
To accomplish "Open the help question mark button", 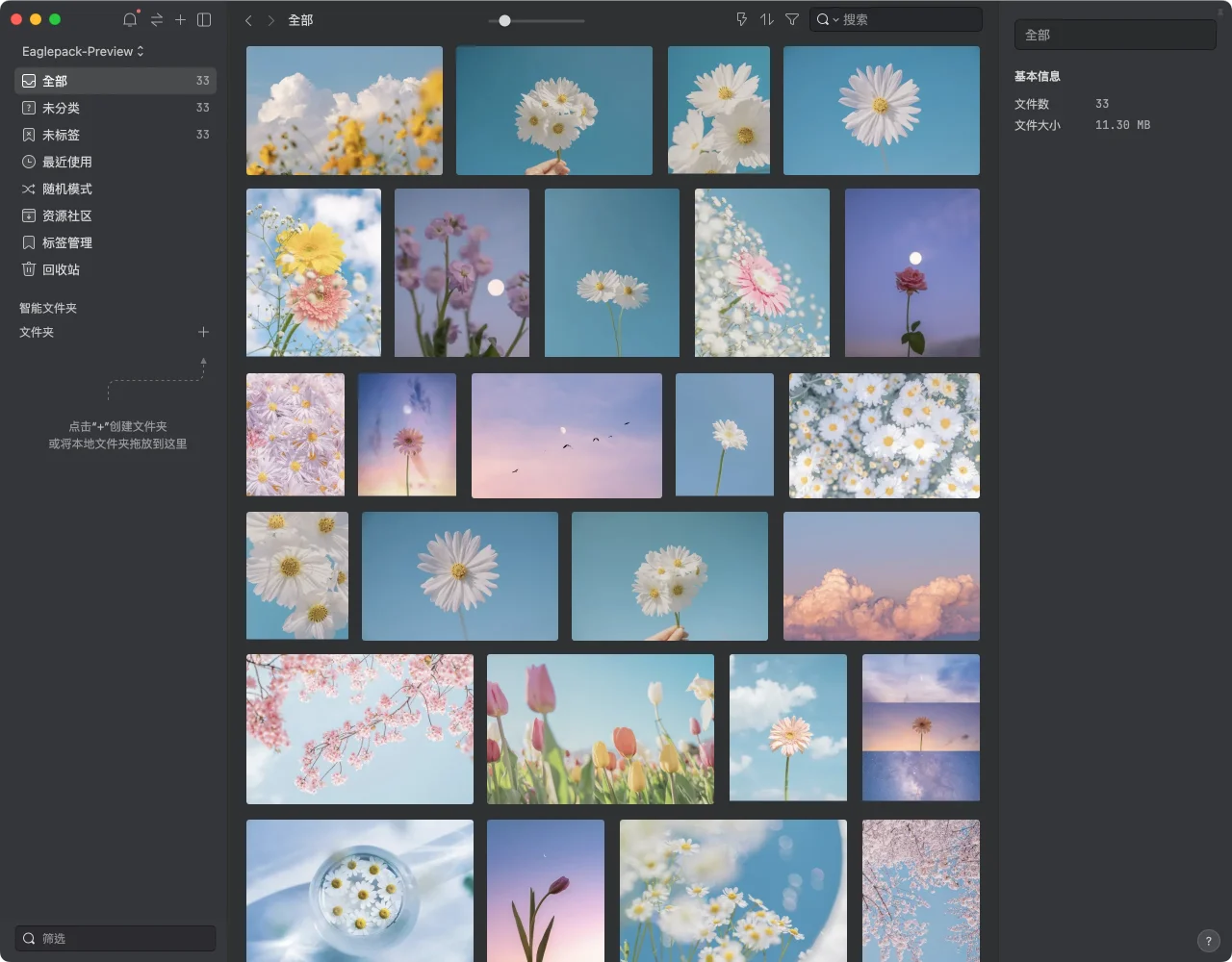I will (1208, 942).
